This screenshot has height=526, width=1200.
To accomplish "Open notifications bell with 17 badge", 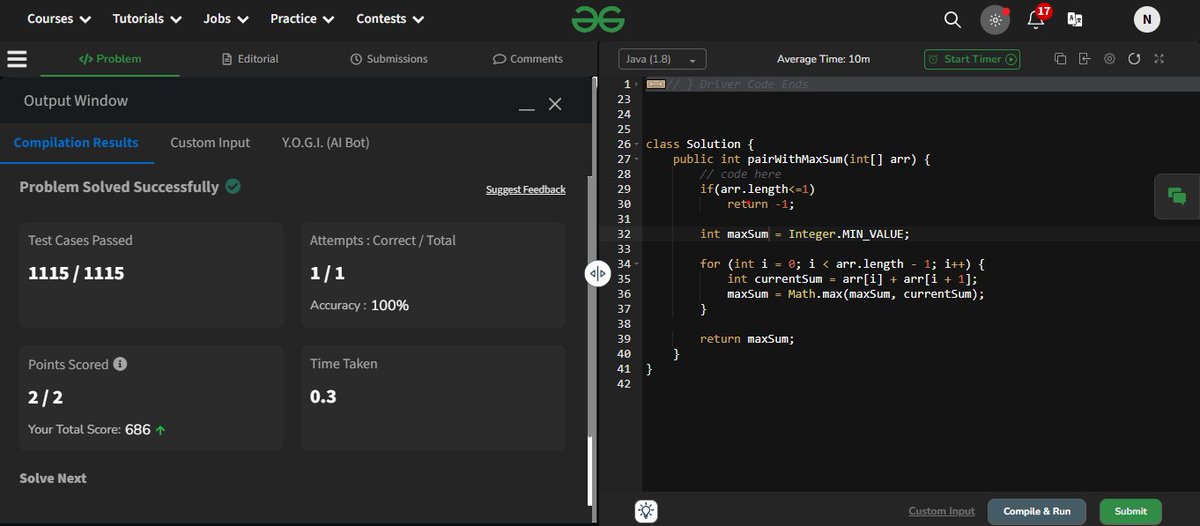I will [1036, 19].
